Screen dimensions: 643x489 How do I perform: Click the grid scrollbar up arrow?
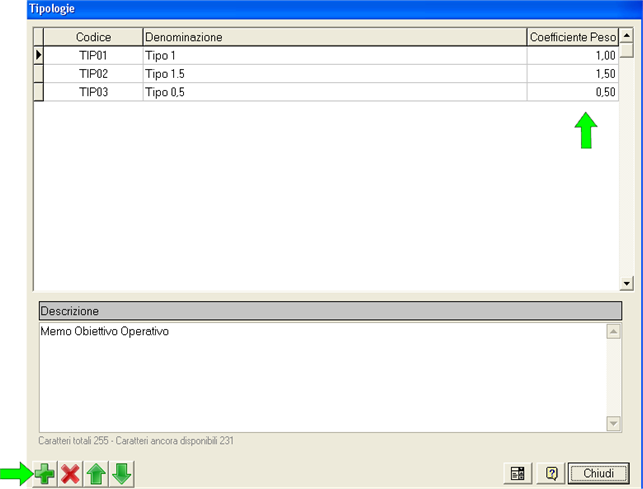click(x=627, y=36)
